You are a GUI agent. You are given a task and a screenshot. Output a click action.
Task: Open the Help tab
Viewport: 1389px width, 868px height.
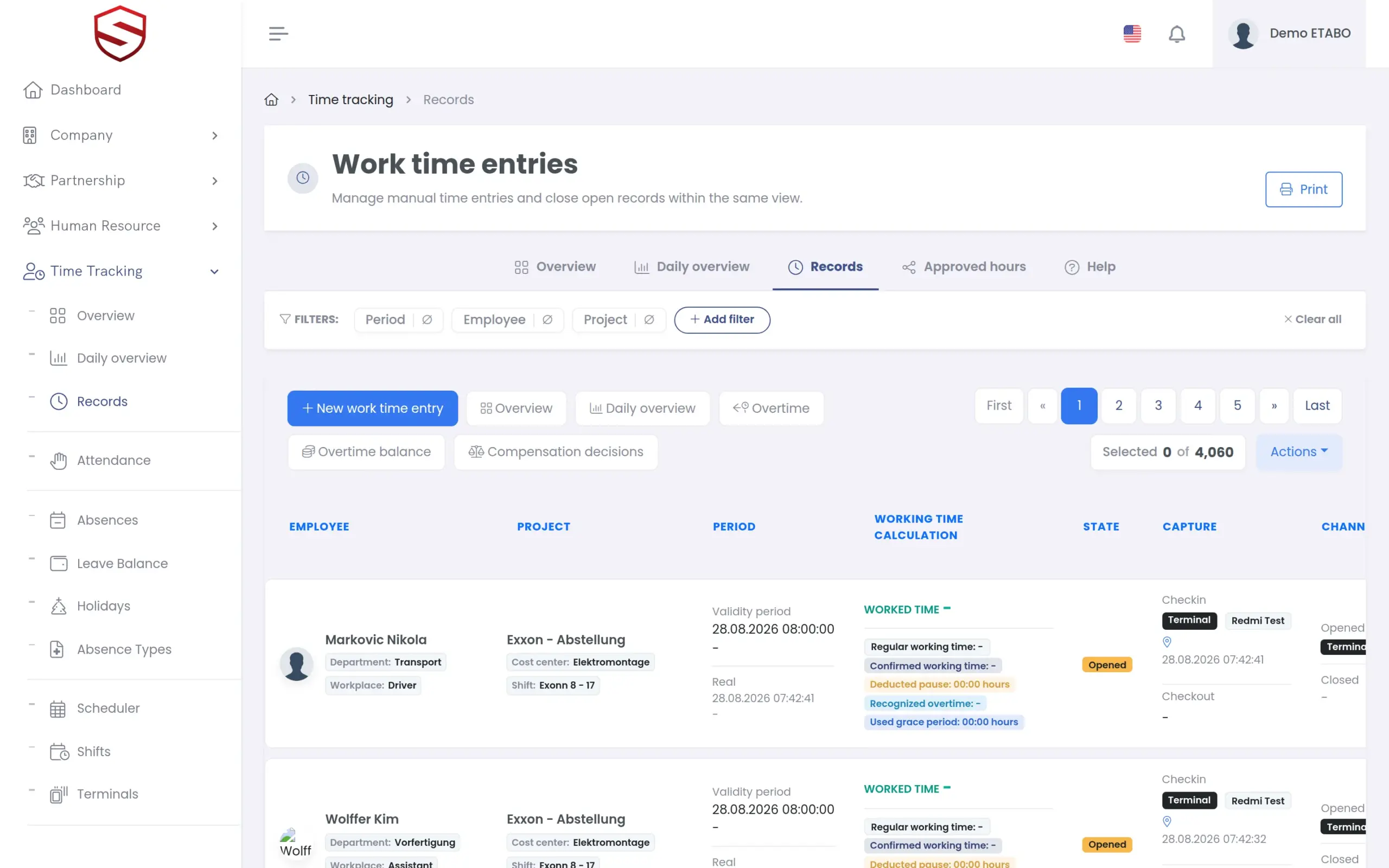pos(1090,267)
